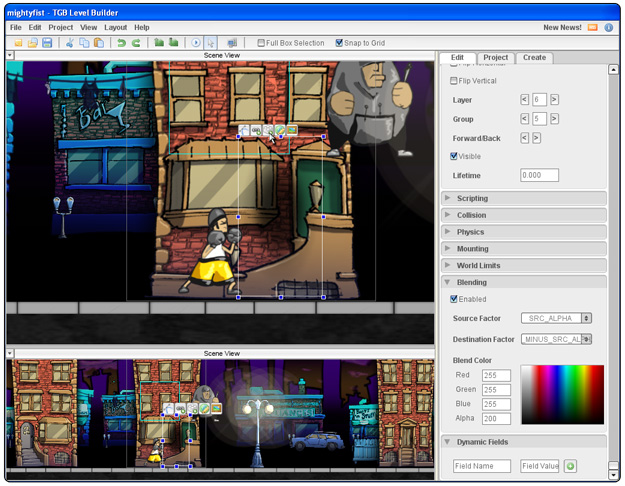Click the Copy toolbar icon
The width and height of the screenshot is (625, 486).
point(84,43)
